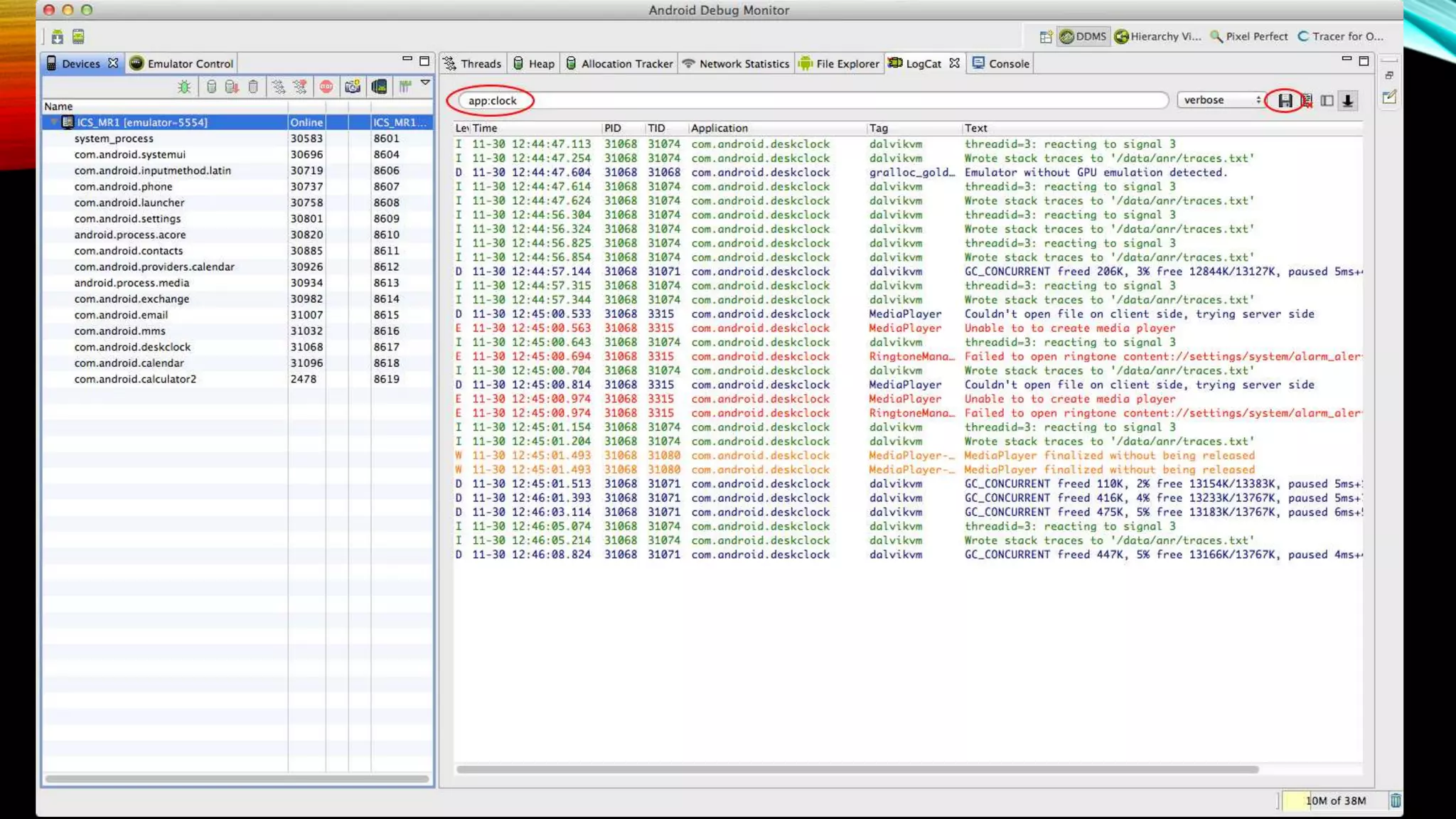Toggle display of saved filters view
The height and width of the screenshot is (819, 1456).
[1327, 100]
